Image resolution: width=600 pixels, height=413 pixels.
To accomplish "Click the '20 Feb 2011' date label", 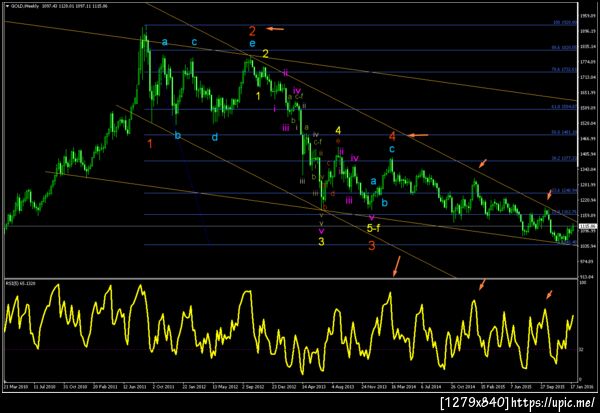I will coord(105,387).
